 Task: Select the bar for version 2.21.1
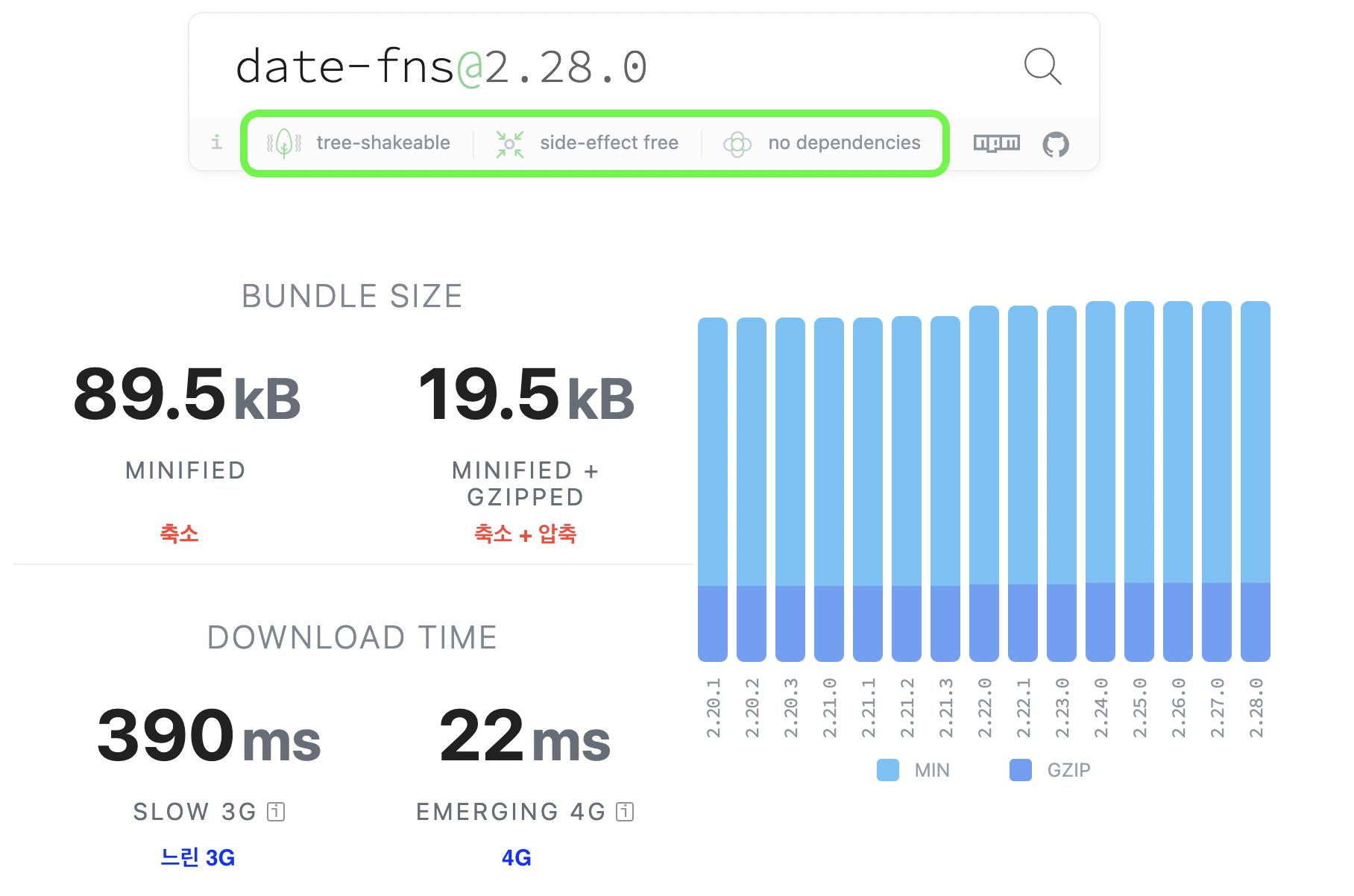pos(868,489)
